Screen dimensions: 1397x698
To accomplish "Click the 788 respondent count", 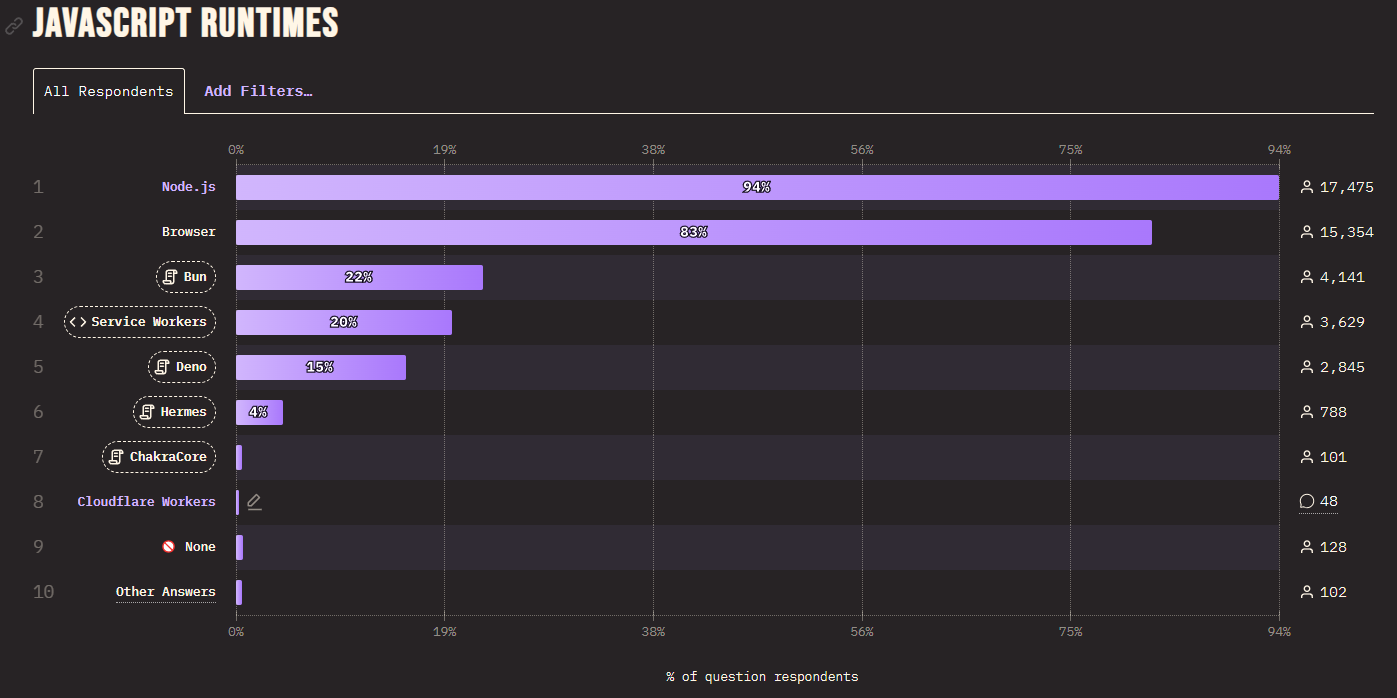I will pos(1334,412).
